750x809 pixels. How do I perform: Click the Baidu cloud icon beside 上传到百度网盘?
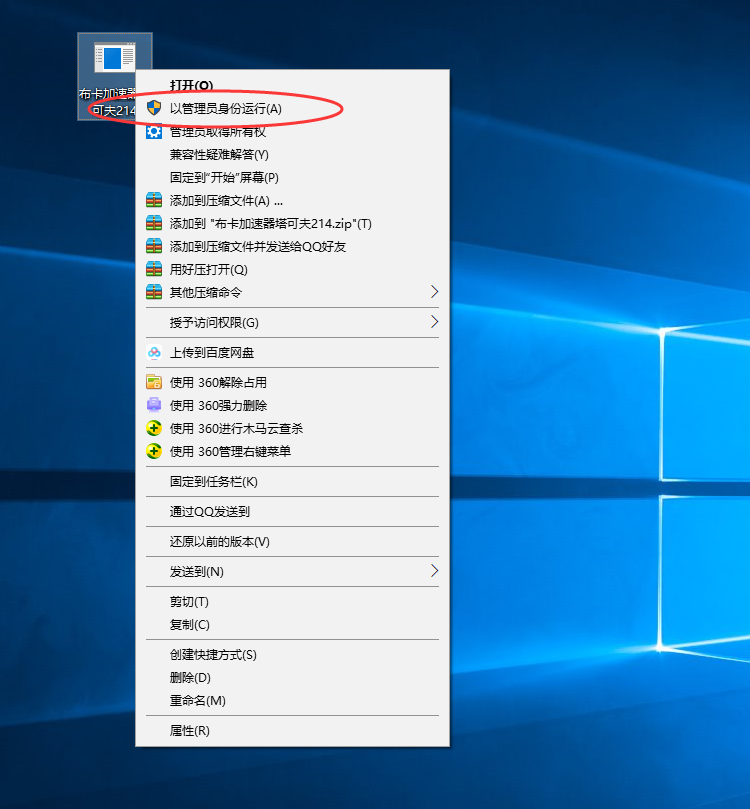[154, 352]
